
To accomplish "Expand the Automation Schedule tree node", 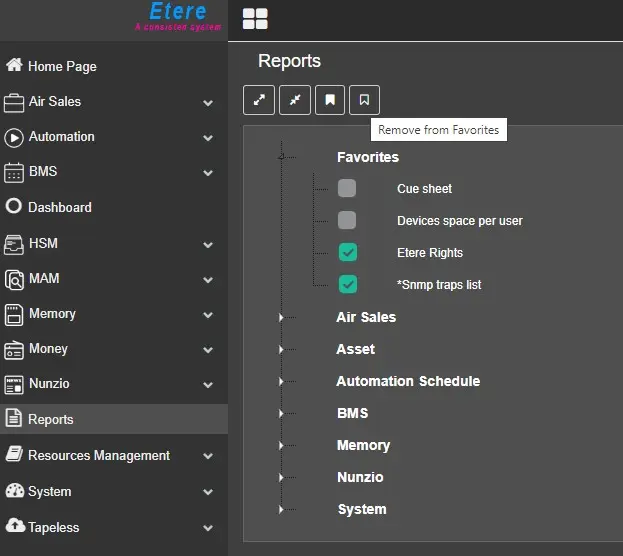I will 281,381.
